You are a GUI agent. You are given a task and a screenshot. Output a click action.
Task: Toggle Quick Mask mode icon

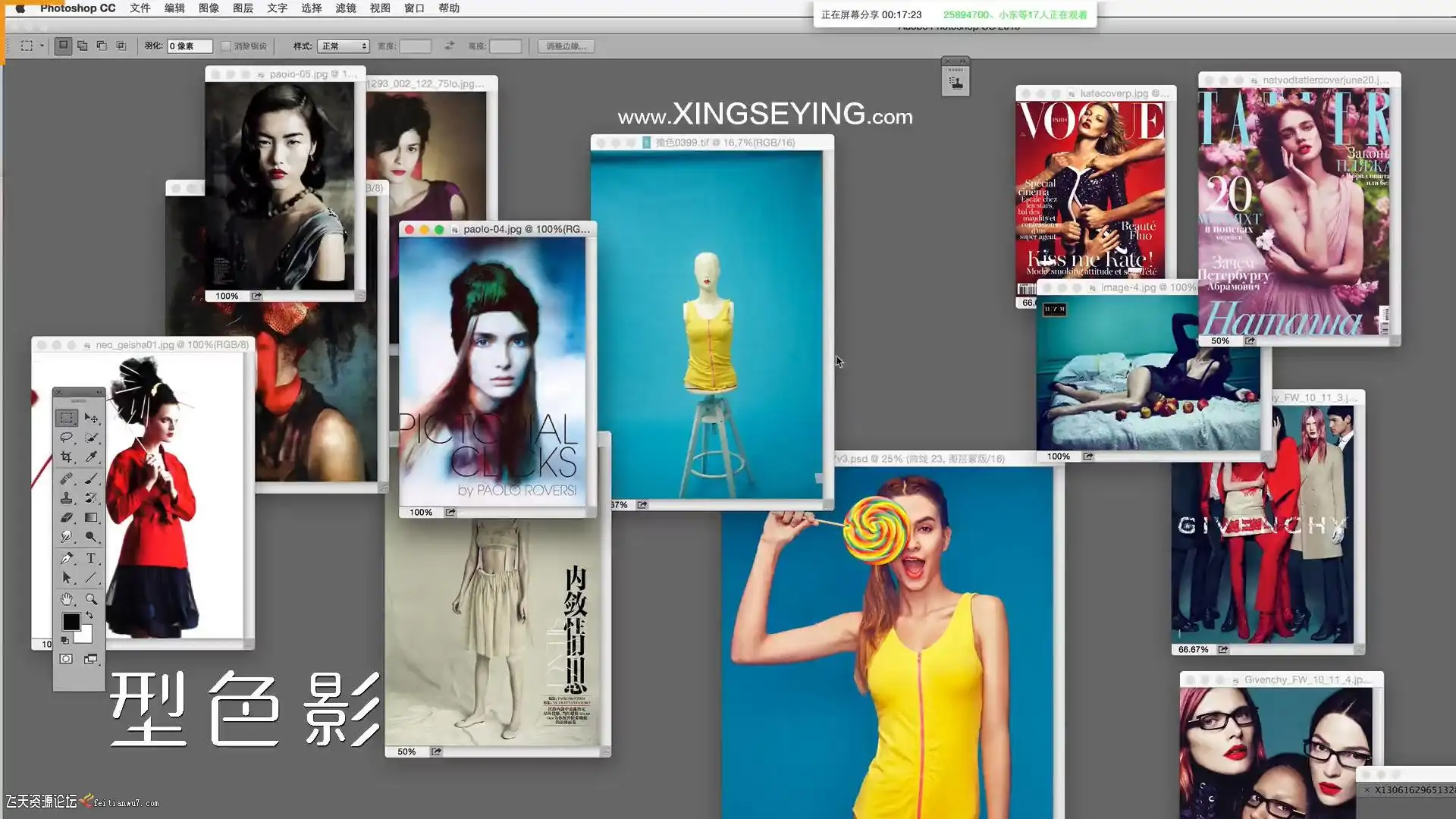(x=67, y=659)
